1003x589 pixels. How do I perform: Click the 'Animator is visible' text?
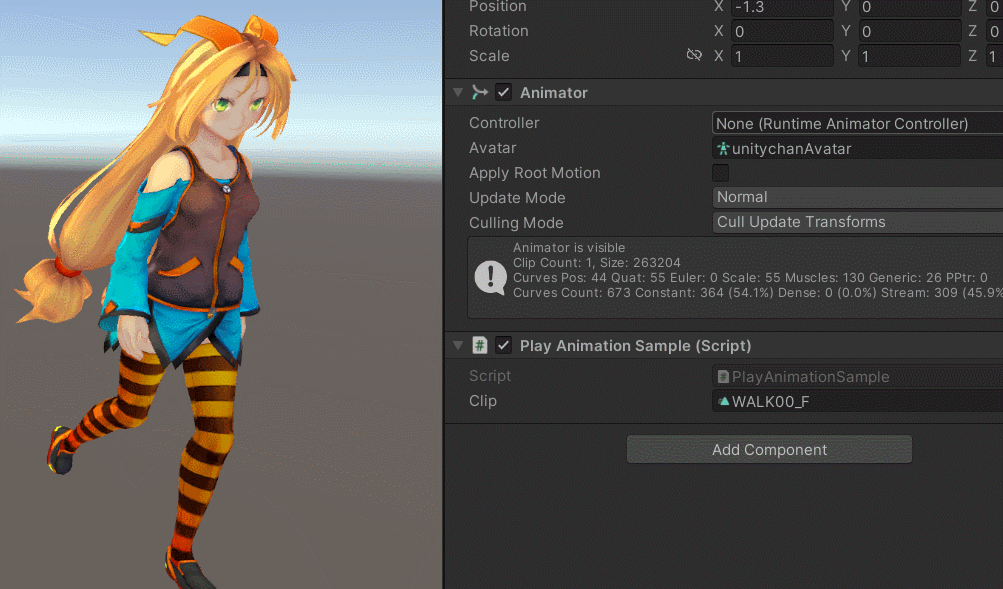[x=569, y=247]
